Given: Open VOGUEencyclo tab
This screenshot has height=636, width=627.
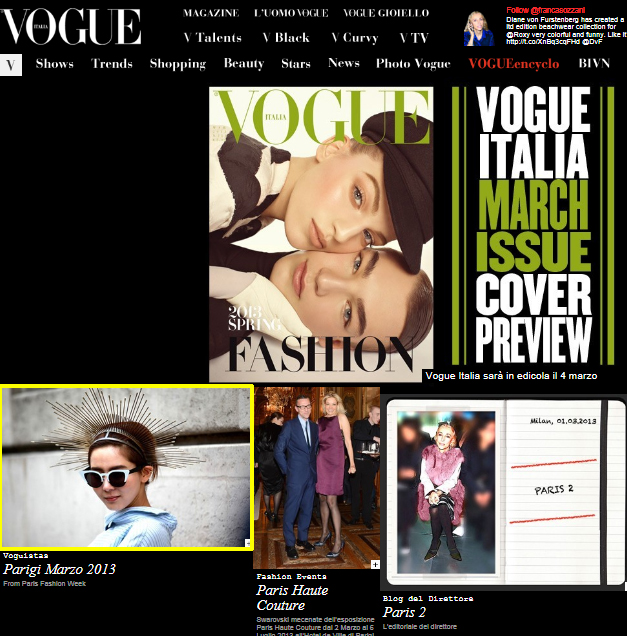Looking at the screenshot, I should pyautogui.click(x=513, y=64).
